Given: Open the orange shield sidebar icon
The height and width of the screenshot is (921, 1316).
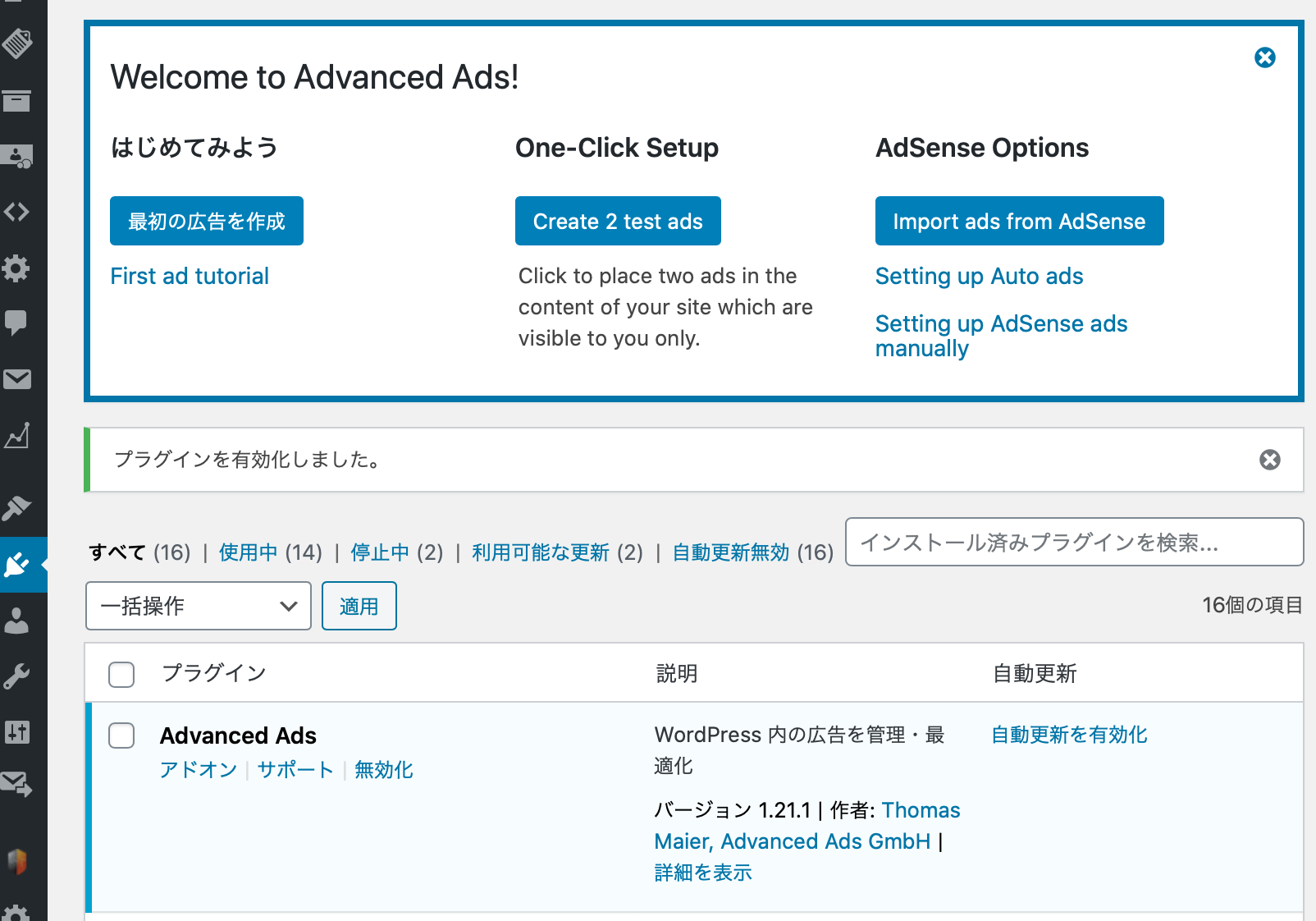Looking at the screenshot, I should 16,861.
